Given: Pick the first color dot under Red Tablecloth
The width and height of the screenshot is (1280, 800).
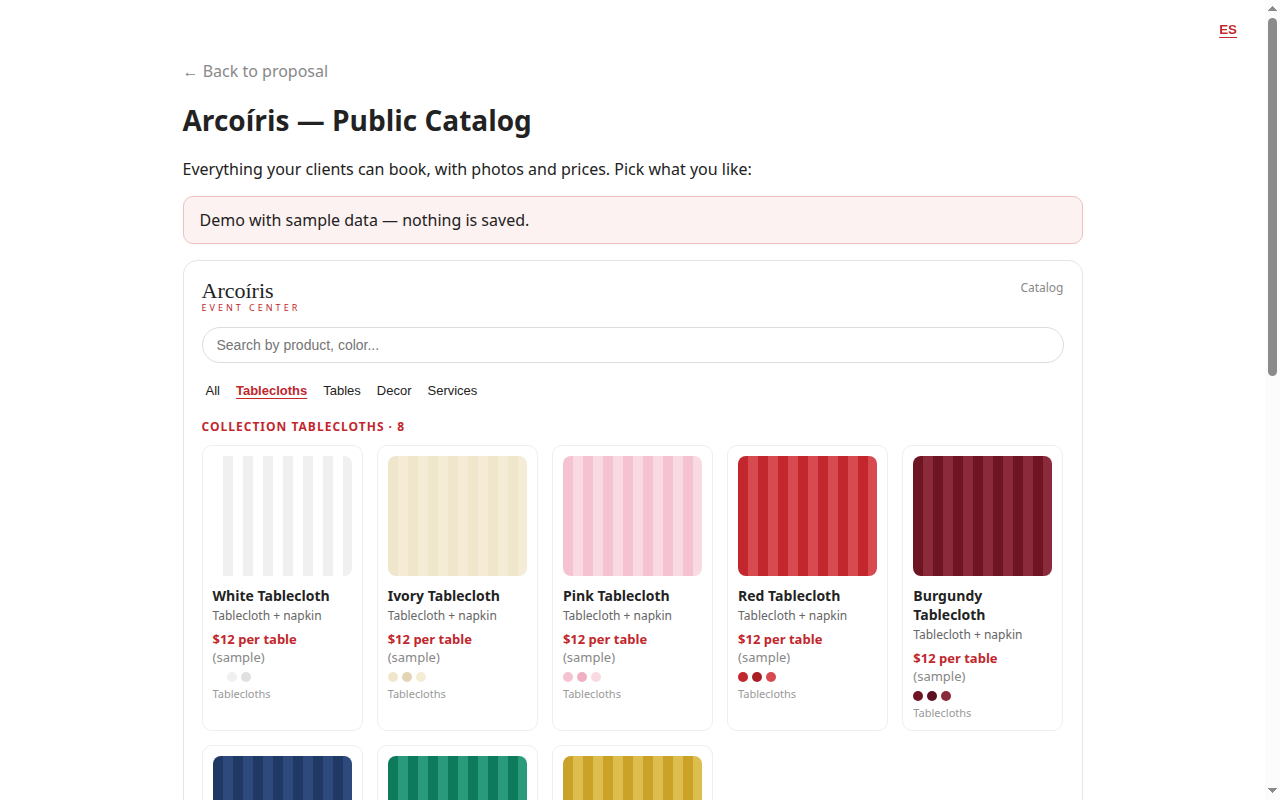Looking at the screenshot, I should tap(743, 677).
